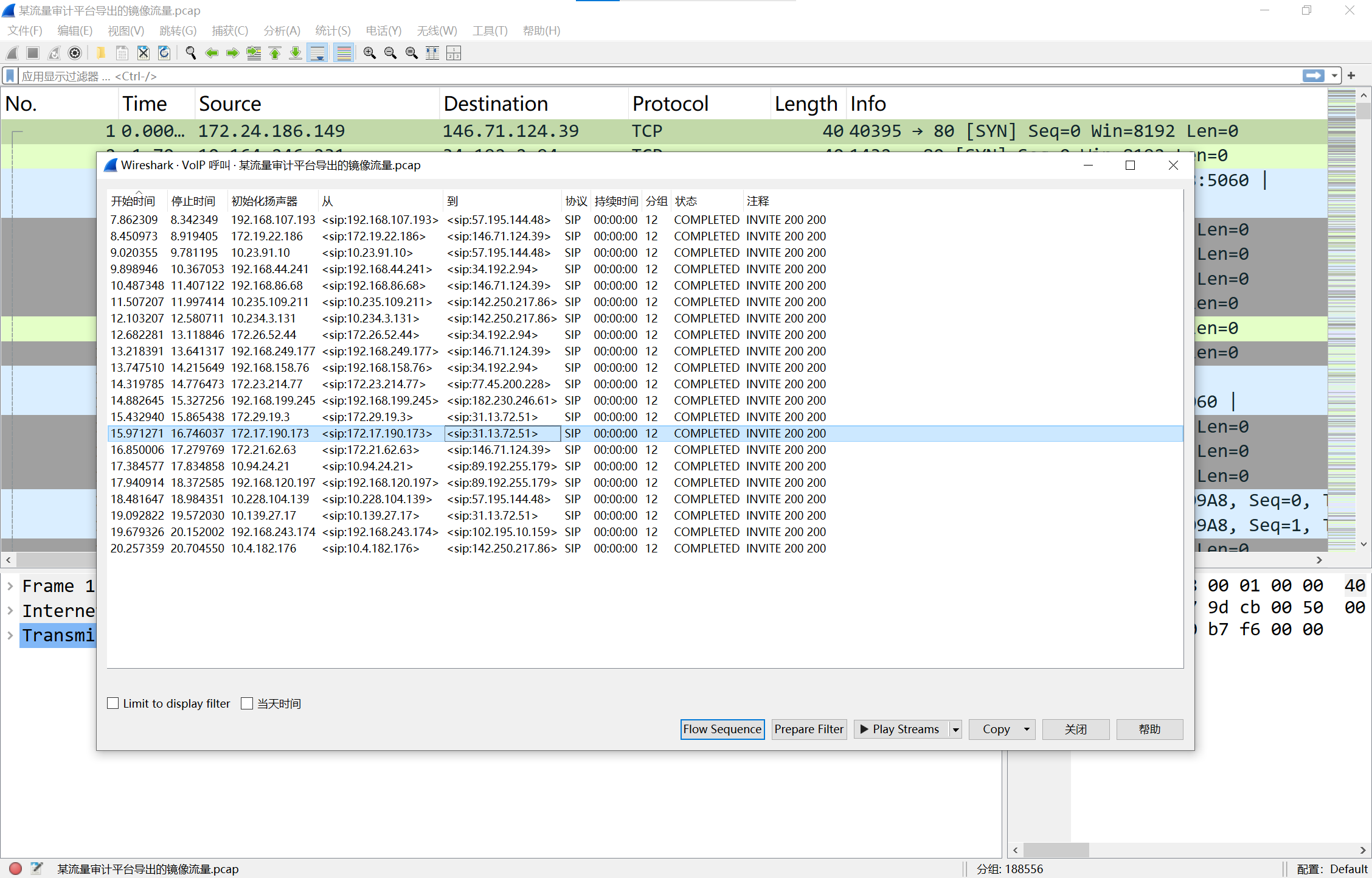This screenshot has height=878, width=1372.
Task: Click the reload capture file icon
Action: [x=164, y=54]
